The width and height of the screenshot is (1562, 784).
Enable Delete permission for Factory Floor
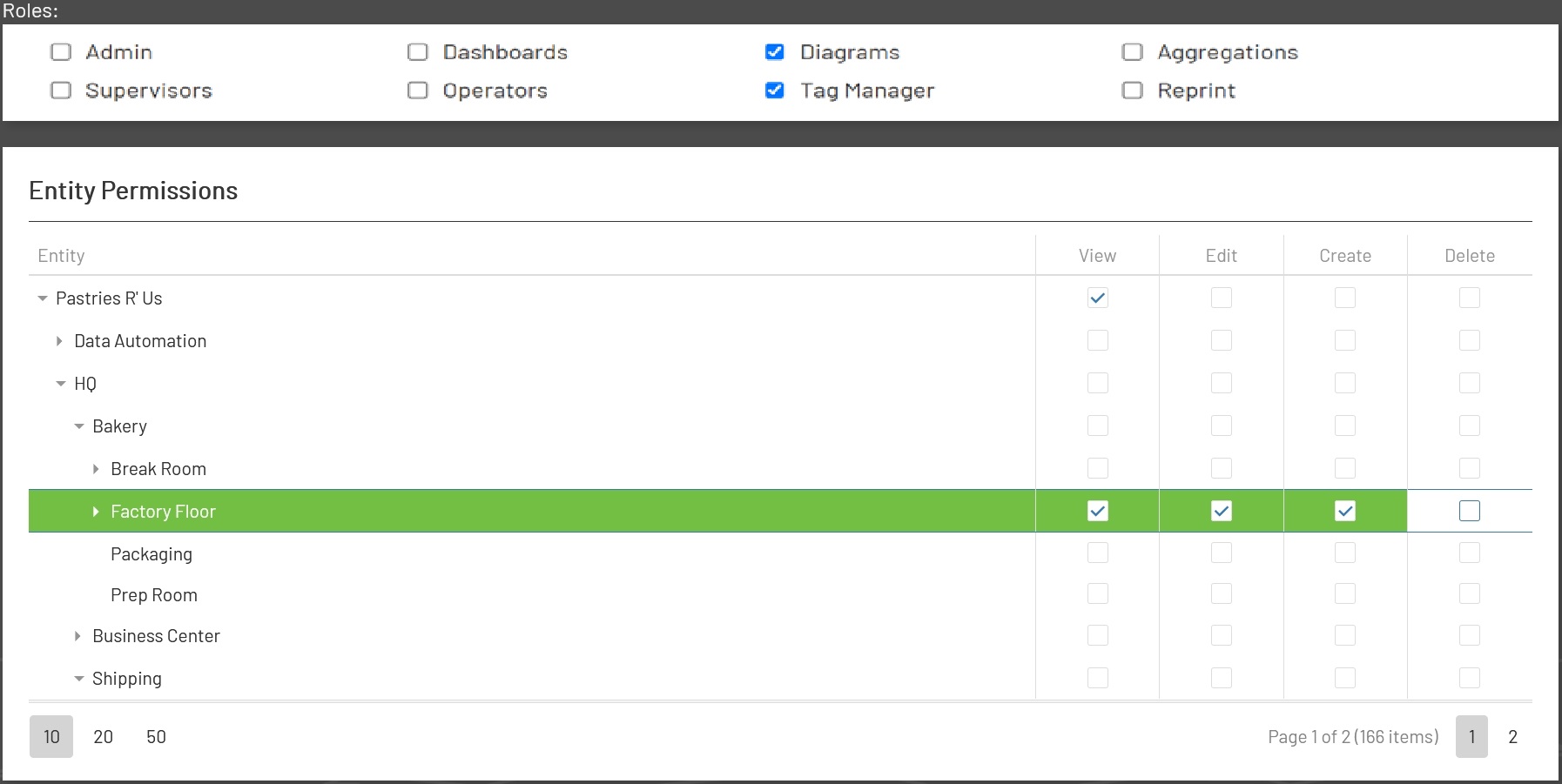click(x=1469, y=511)
